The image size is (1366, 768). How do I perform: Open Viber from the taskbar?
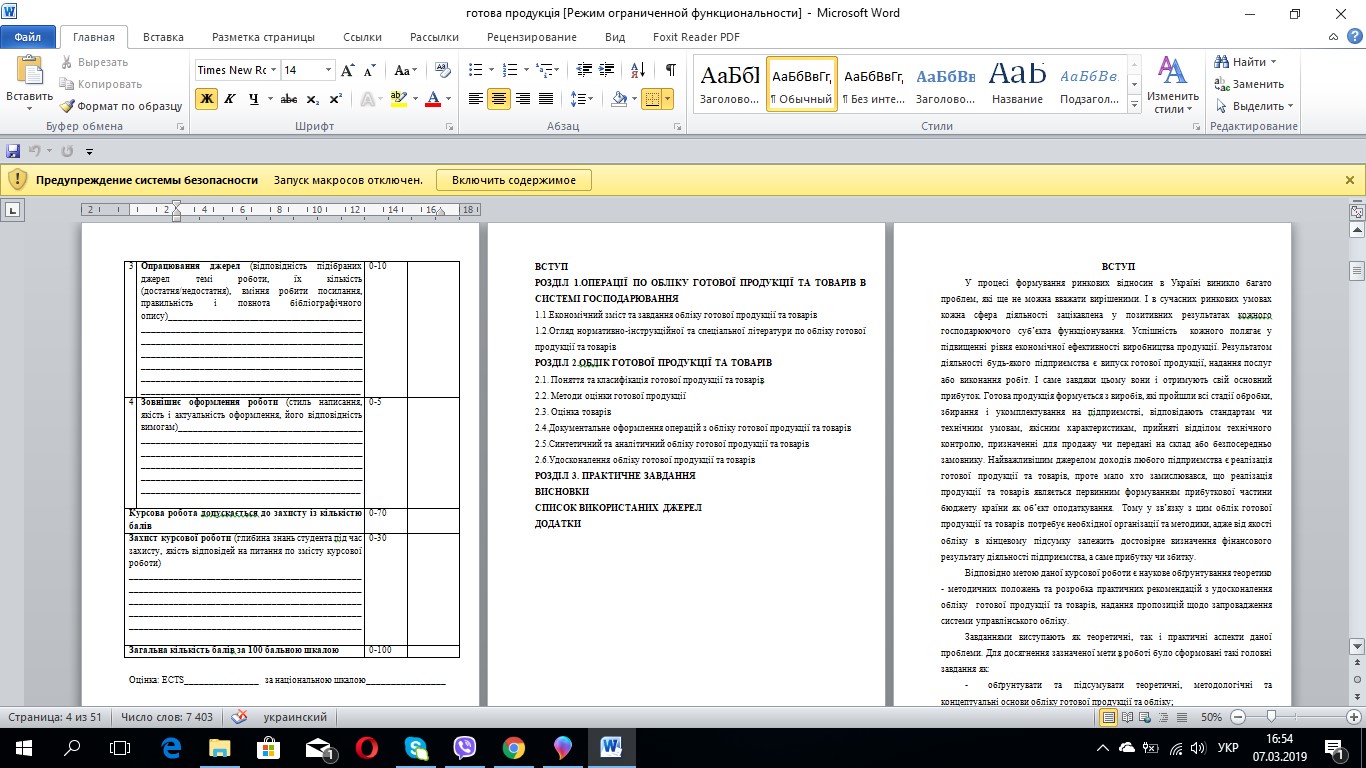[465, 747]
